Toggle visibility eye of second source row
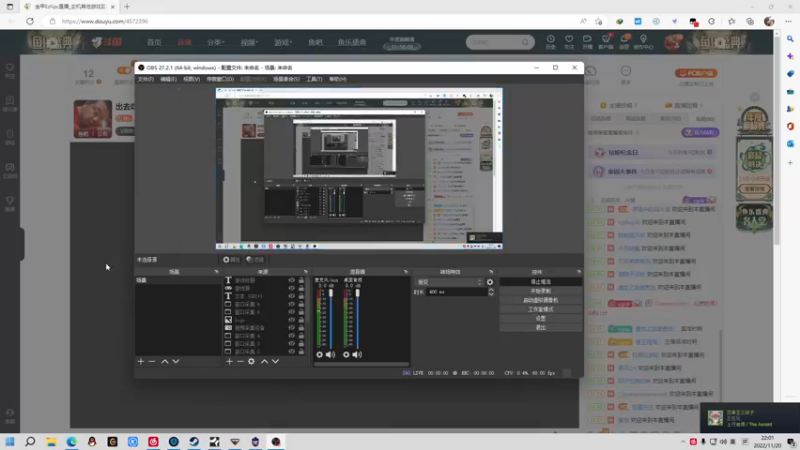 291,288
